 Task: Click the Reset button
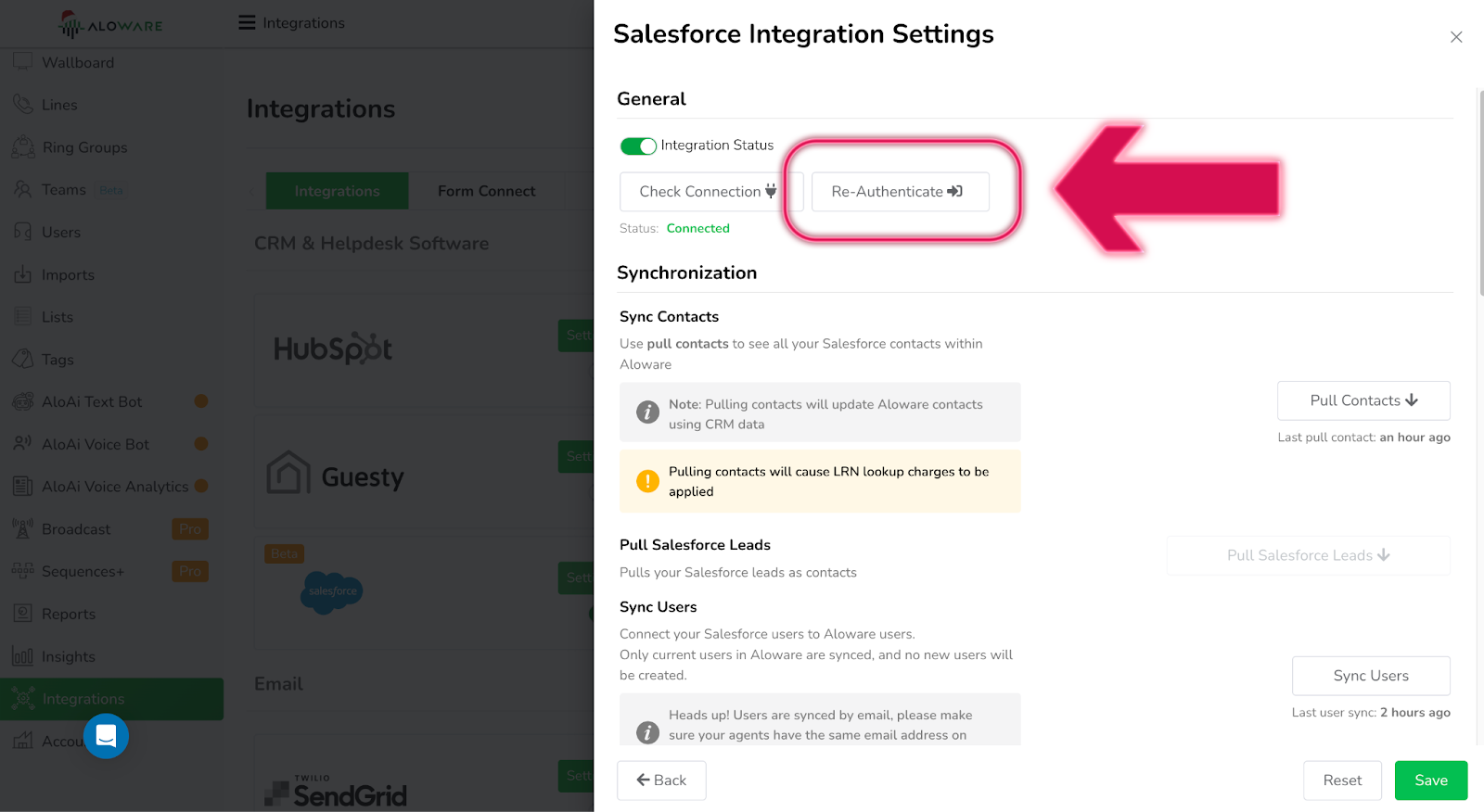(x=1342, y=780)
